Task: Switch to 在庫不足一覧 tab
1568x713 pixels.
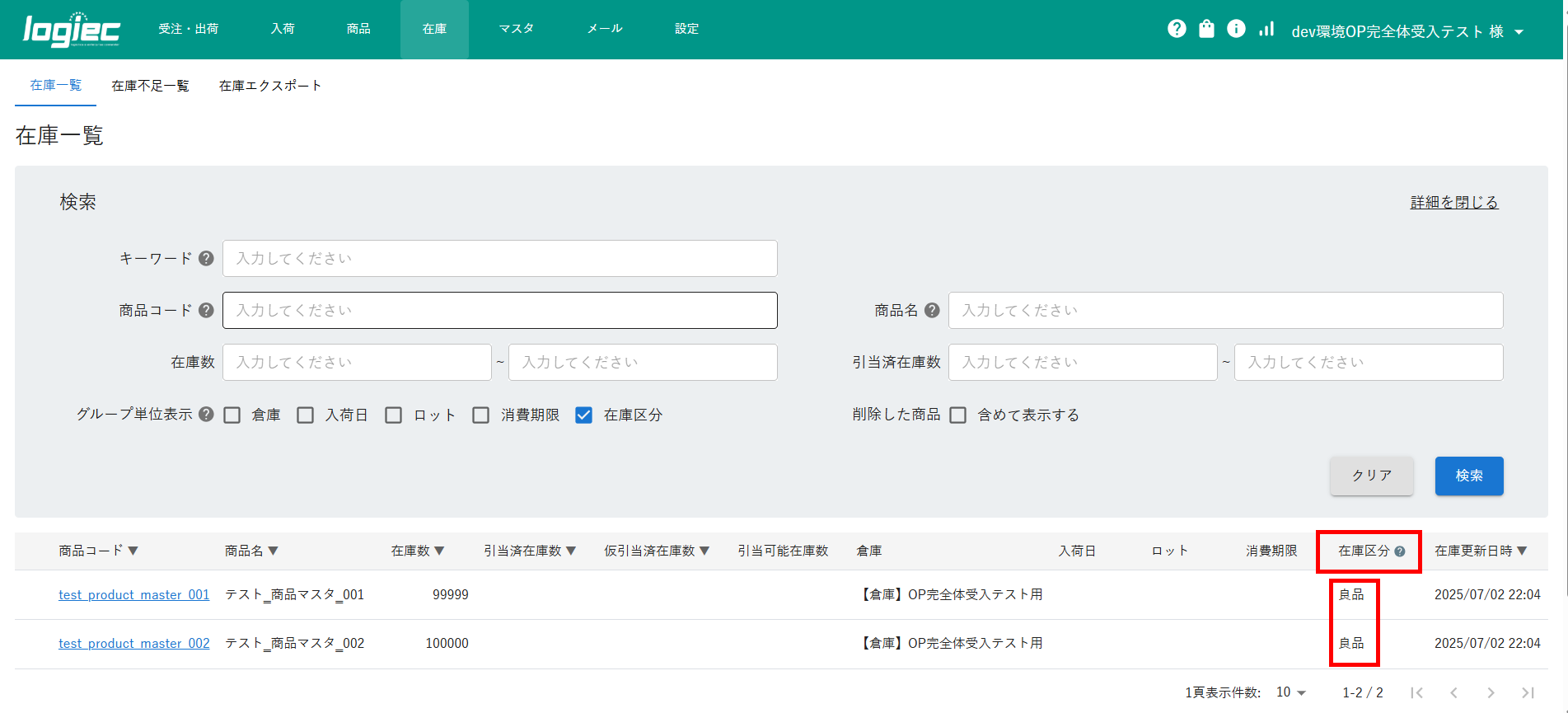Action: (150, 86)
